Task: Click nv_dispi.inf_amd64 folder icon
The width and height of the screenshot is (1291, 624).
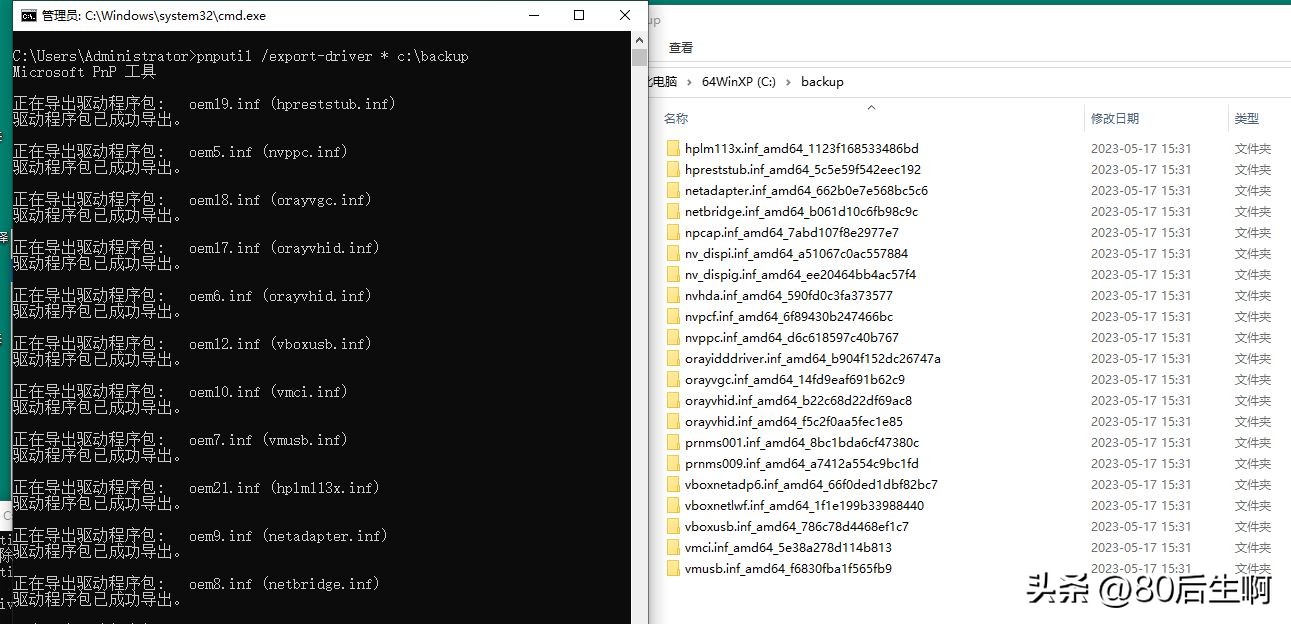Action: tap(673, 254)
